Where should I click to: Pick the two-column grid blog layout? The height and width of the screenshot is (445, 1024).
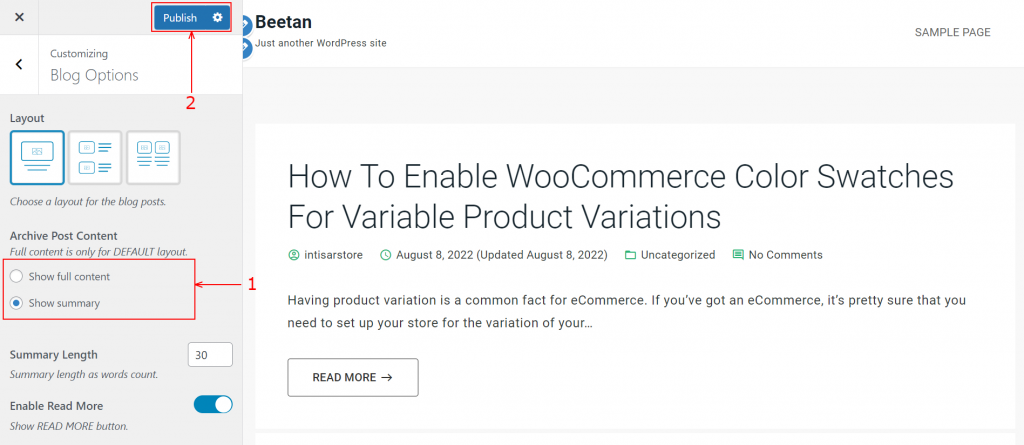[153, 157]
